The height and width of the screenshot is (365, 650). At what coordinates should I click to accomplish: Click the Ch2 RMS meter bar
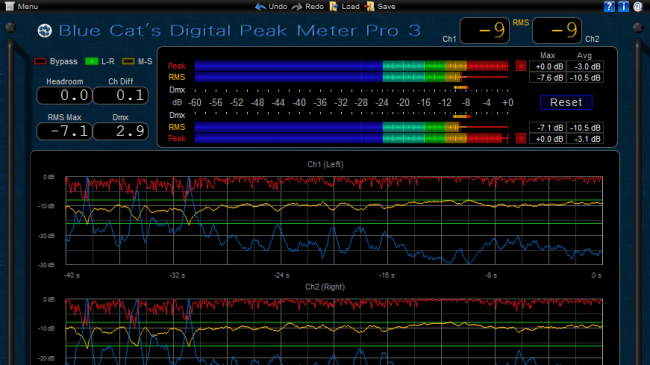coord(352,127)
